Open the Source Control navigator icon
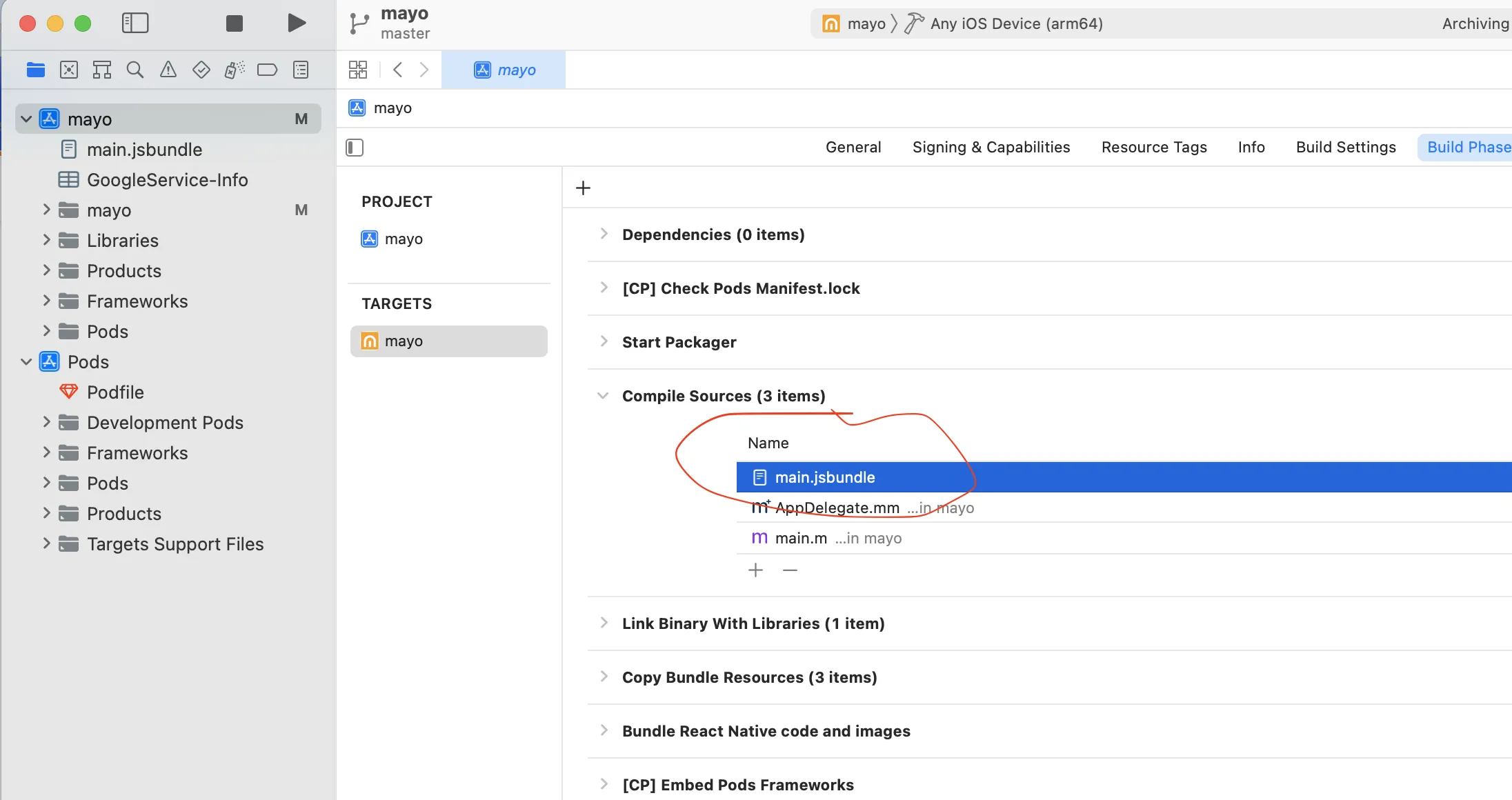 point(69,70)
